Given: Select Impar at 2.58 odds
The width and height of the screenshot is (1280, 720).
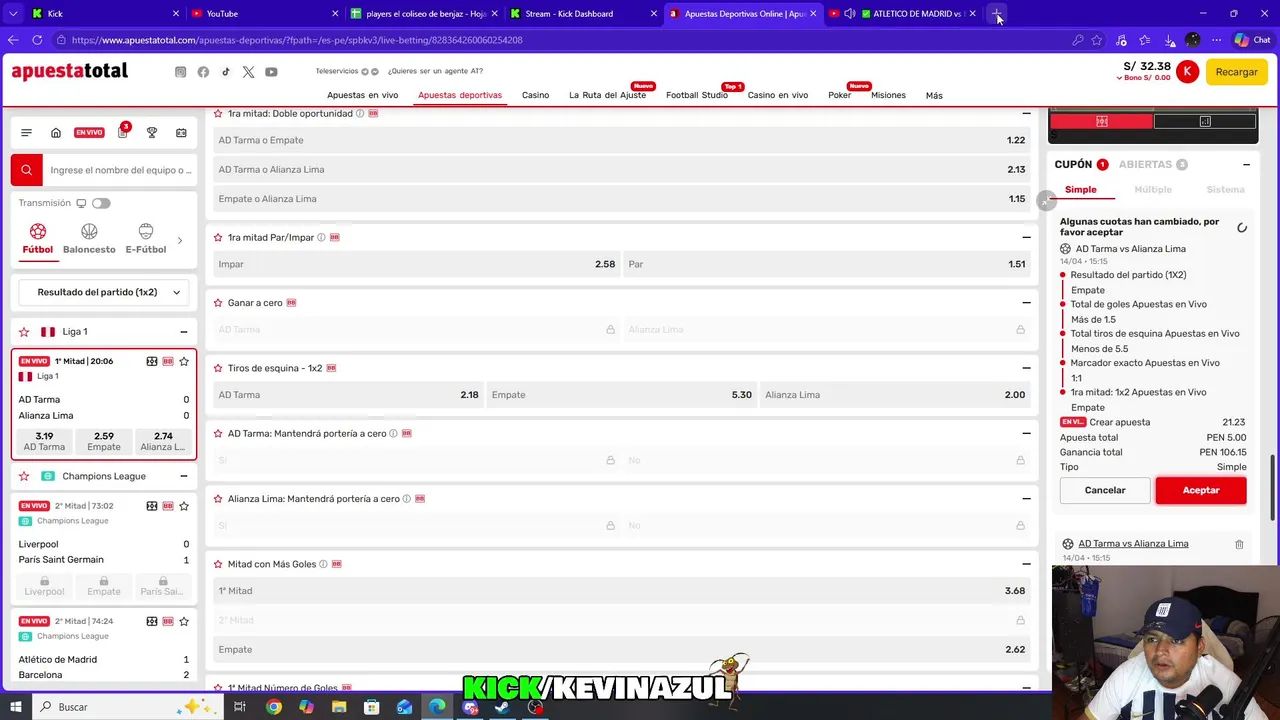Looking at the screenshot, I should point(415,264).
